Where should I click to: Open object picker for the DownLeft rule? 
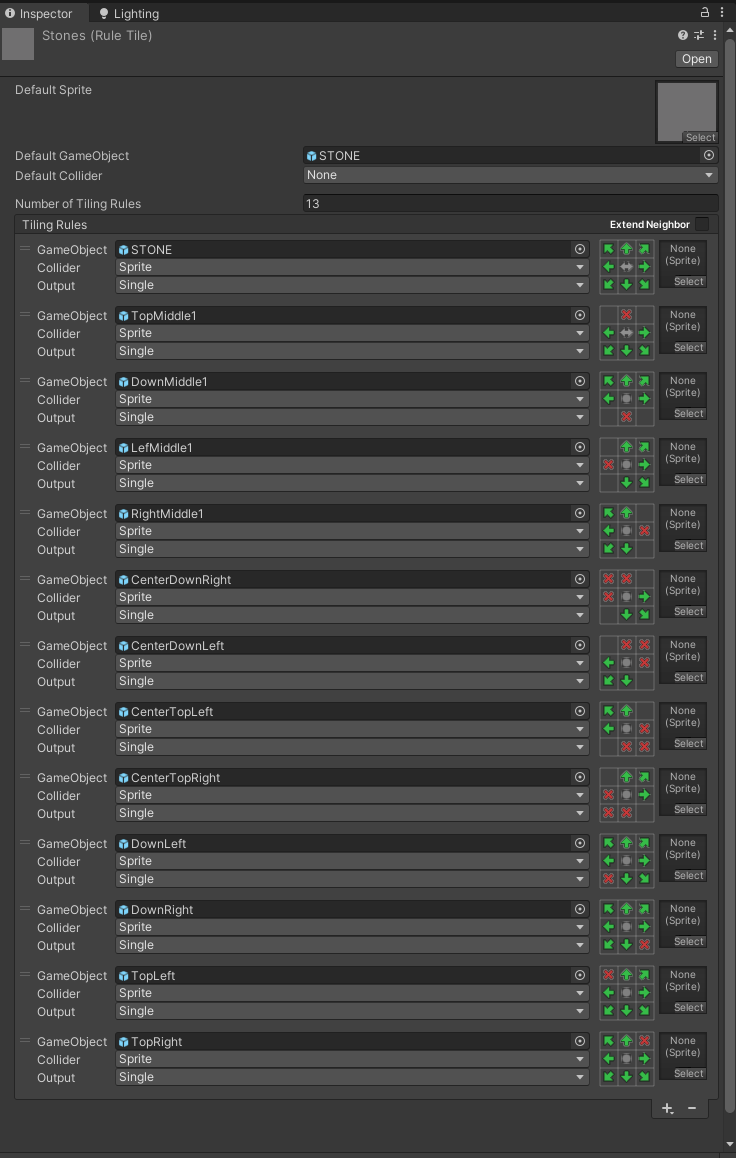[x=580, y=843]
